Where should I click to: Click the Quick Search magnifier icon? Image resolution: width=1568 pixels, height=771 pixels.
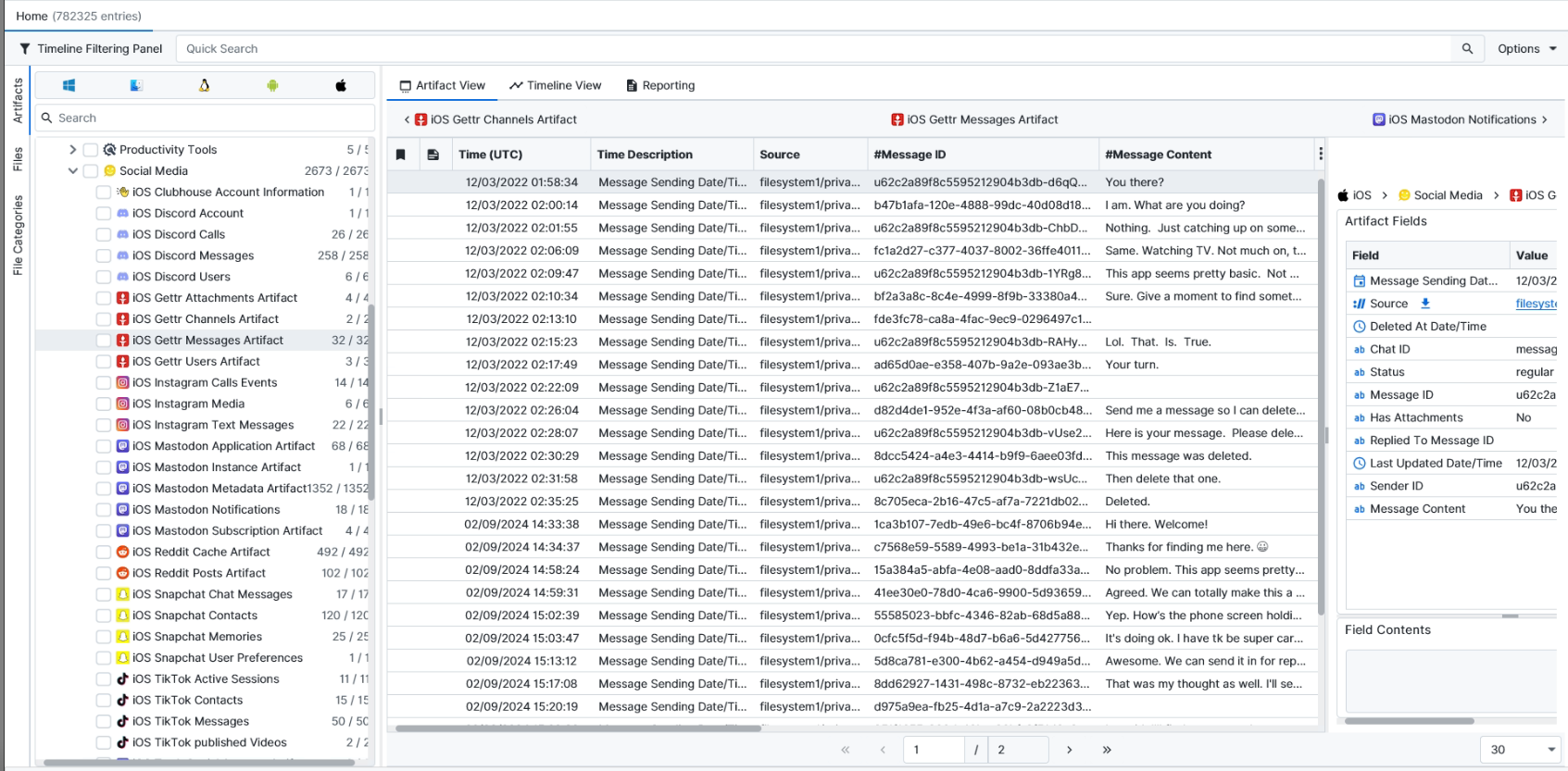point(1467,49)
